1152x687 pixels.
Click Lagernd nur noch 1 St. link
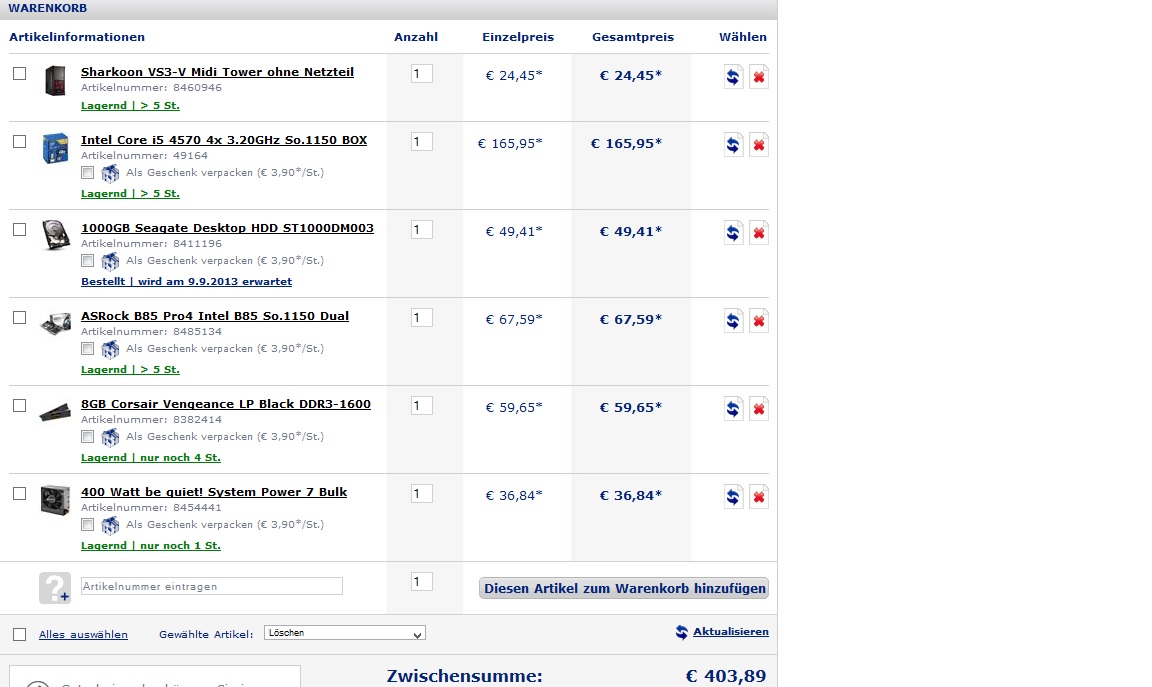pyautogui.click(x=151, y=546)
